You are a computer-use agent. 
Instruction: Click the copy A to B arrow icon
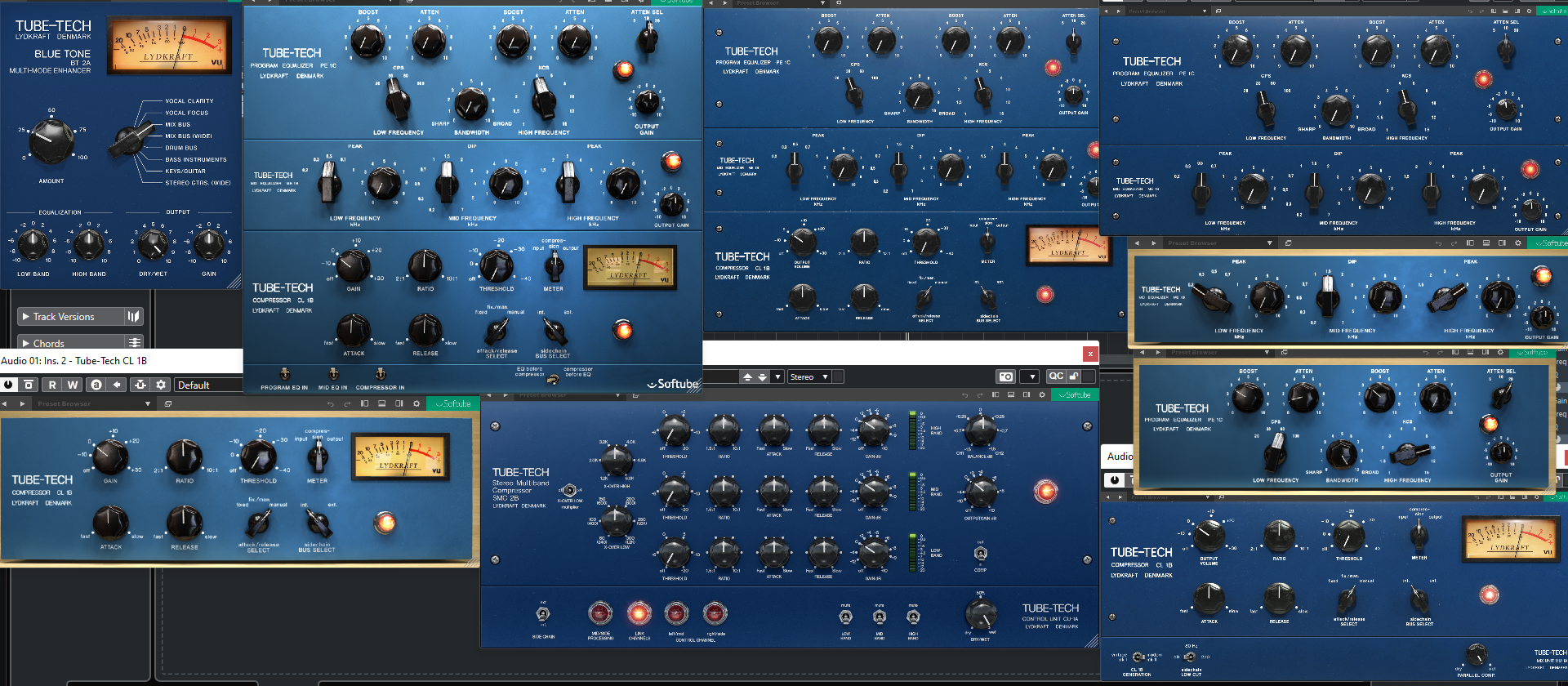(117, 385)
